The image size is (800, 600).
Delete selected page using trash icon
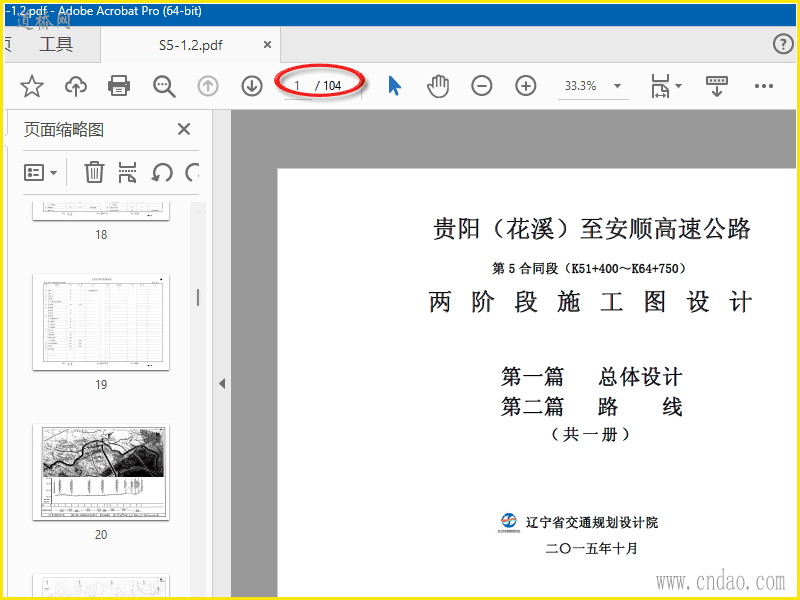pos(94,172)
